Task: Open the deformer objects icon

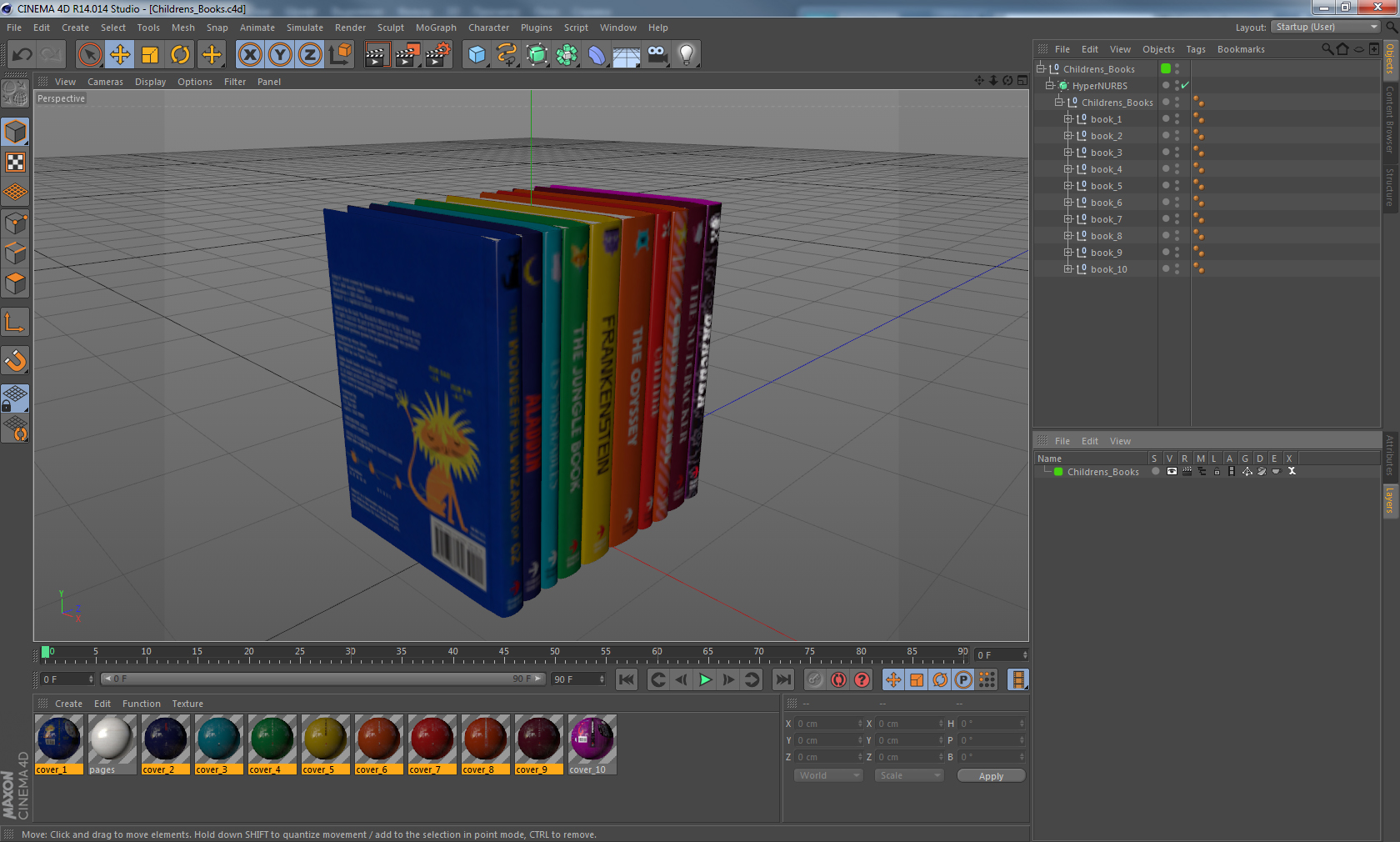Action: [597, 55]
